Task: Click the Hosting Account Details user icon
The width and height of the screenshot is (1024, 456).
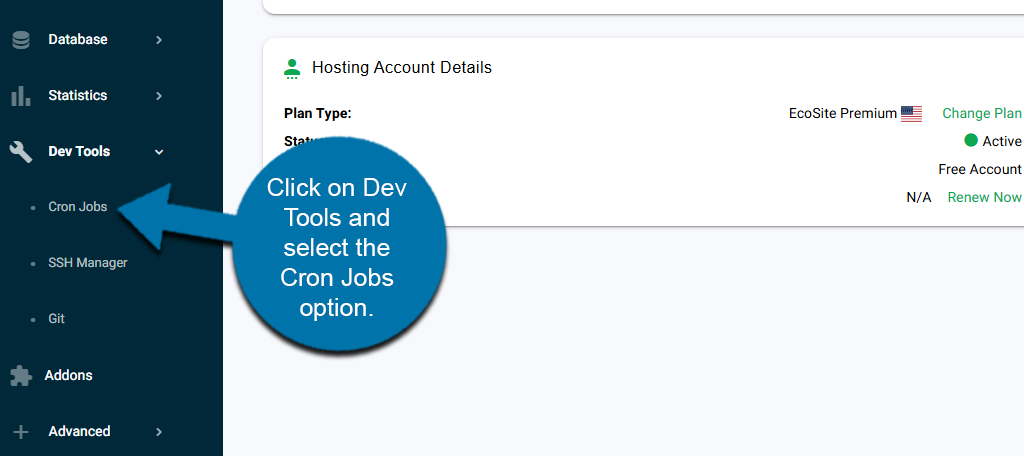Action: click(x=292, y=68)
